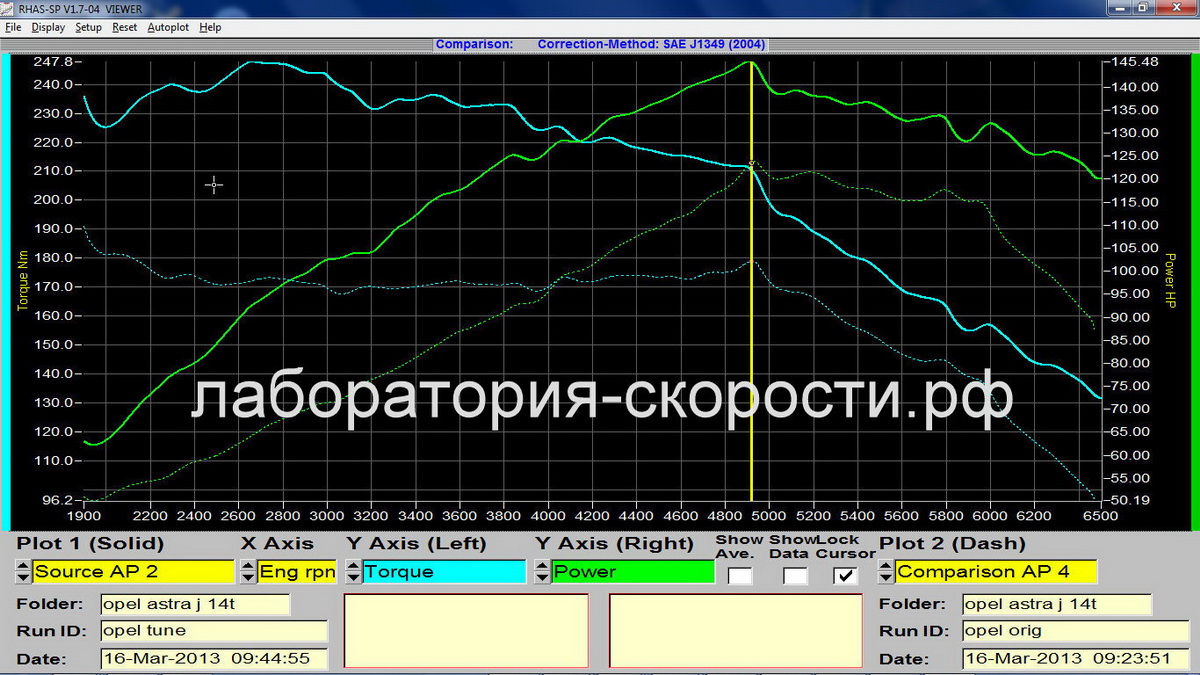Click the Reset menu item
Viewport: 1200px width, 675px height.
pos(125,27)
